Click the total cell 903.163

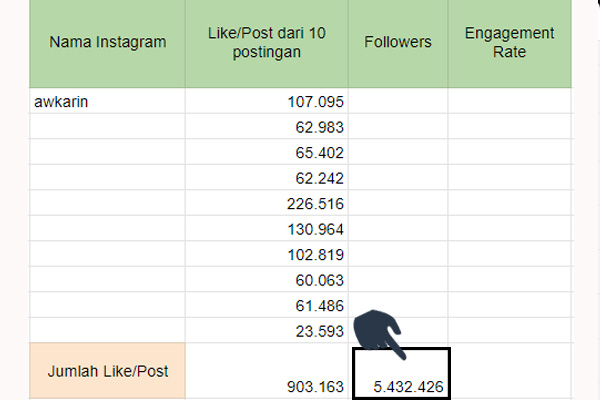(267, 371)
